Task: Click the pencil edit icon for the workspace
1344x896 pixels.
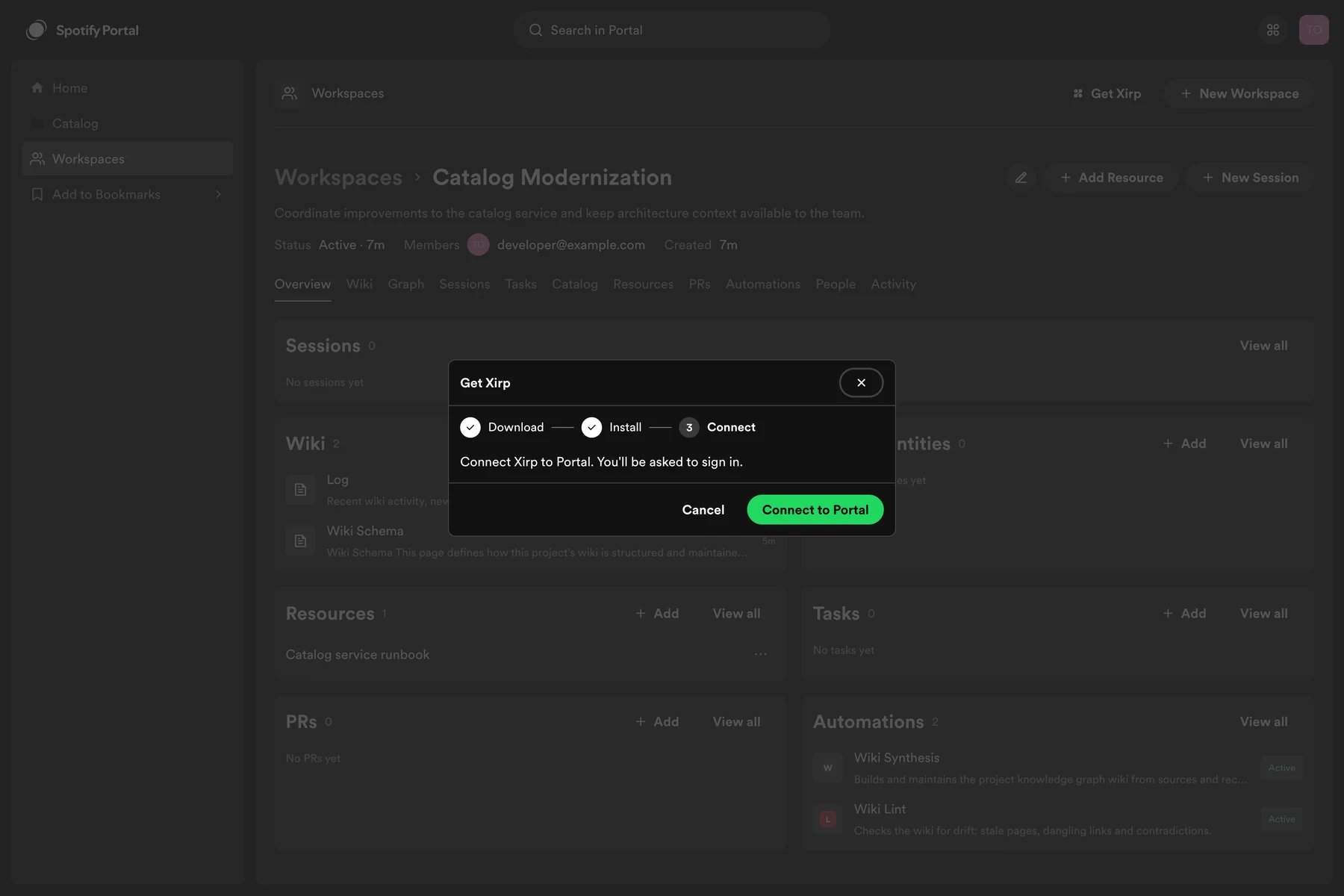Action: [1021, 178]
